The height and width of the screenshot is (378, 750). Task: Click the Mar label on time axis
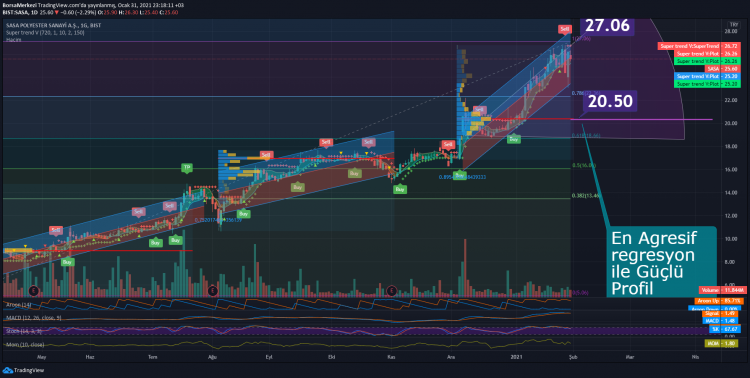[630, 357]
